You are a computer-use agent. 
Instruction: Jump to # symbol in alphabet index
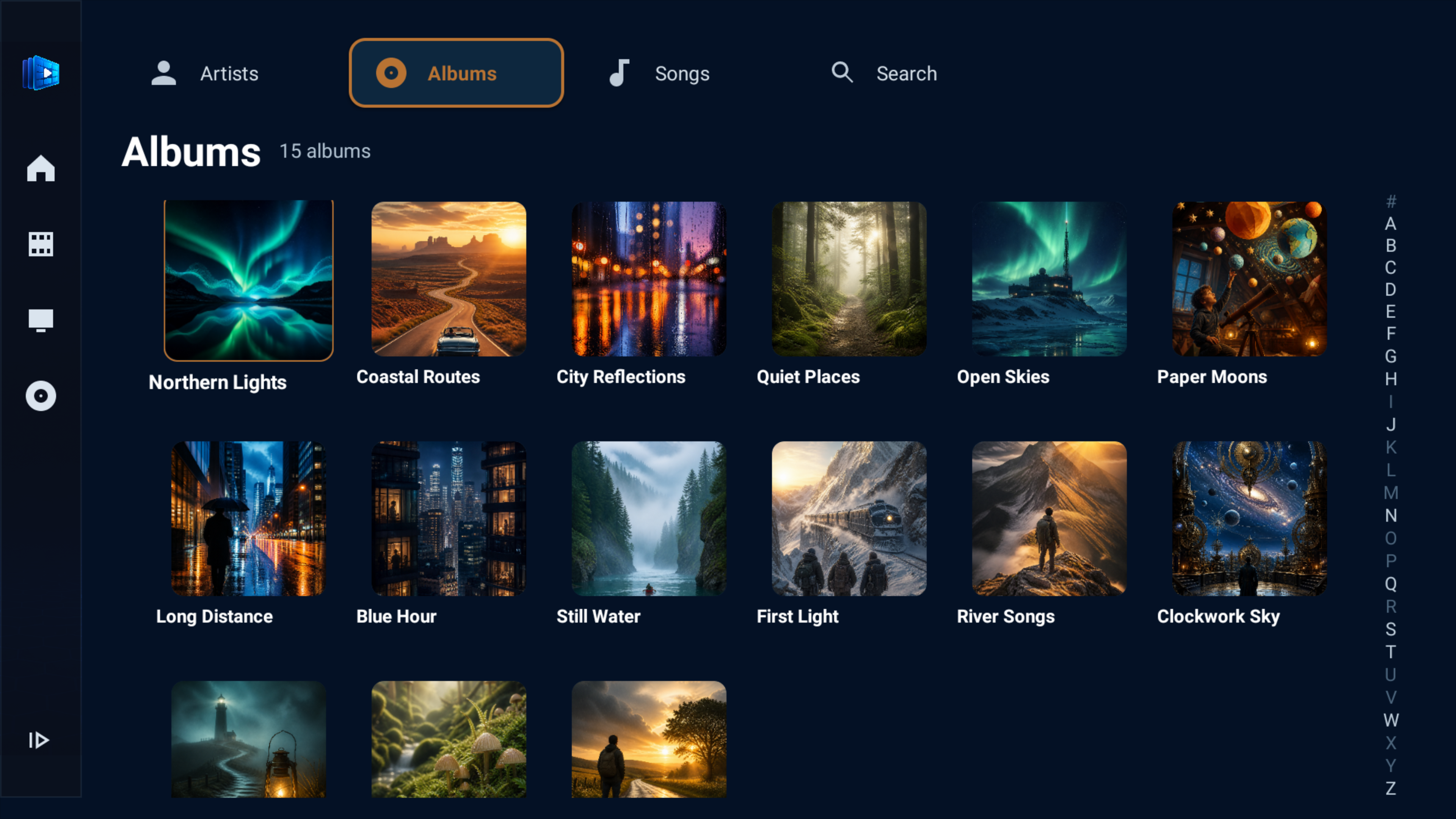click(x=1391, y=201)
